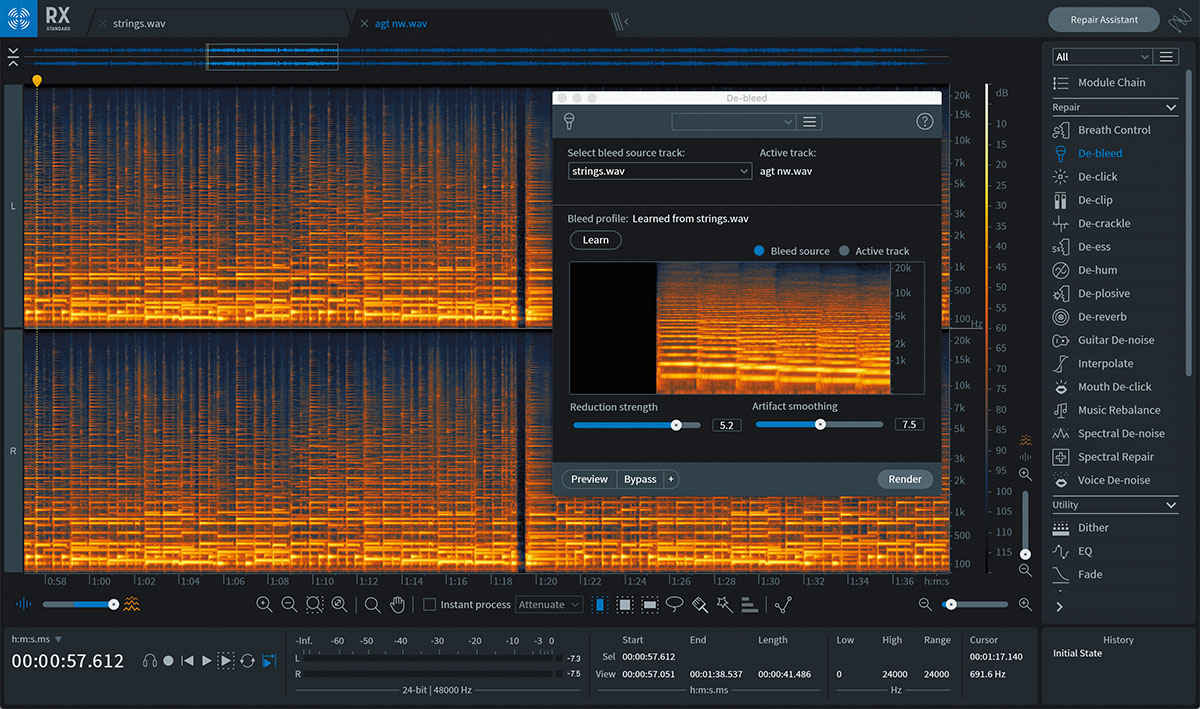Screen dimensions: 1200x709
Task: Click the plus button beside Bypass
Action: tap(671, 479)
